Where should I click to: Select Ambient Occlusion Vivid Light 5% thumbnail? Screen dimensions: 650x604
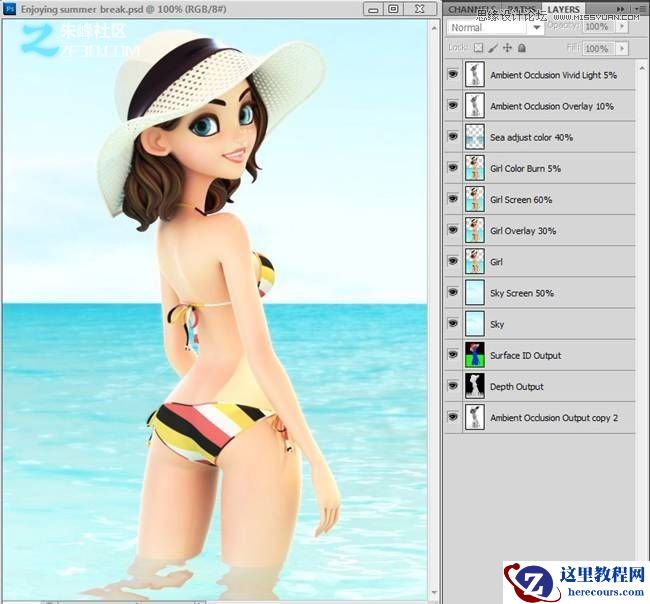[475, 75]
